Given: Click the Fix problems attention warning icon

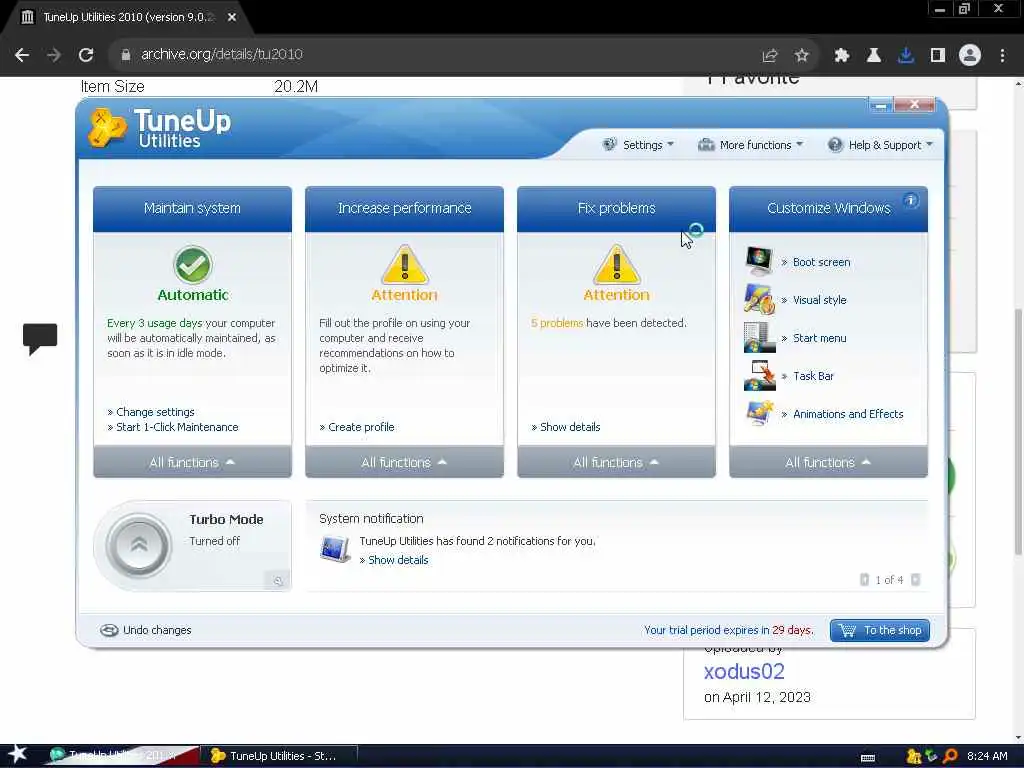Looking at the screenshot, I should [x=616, y=264].
